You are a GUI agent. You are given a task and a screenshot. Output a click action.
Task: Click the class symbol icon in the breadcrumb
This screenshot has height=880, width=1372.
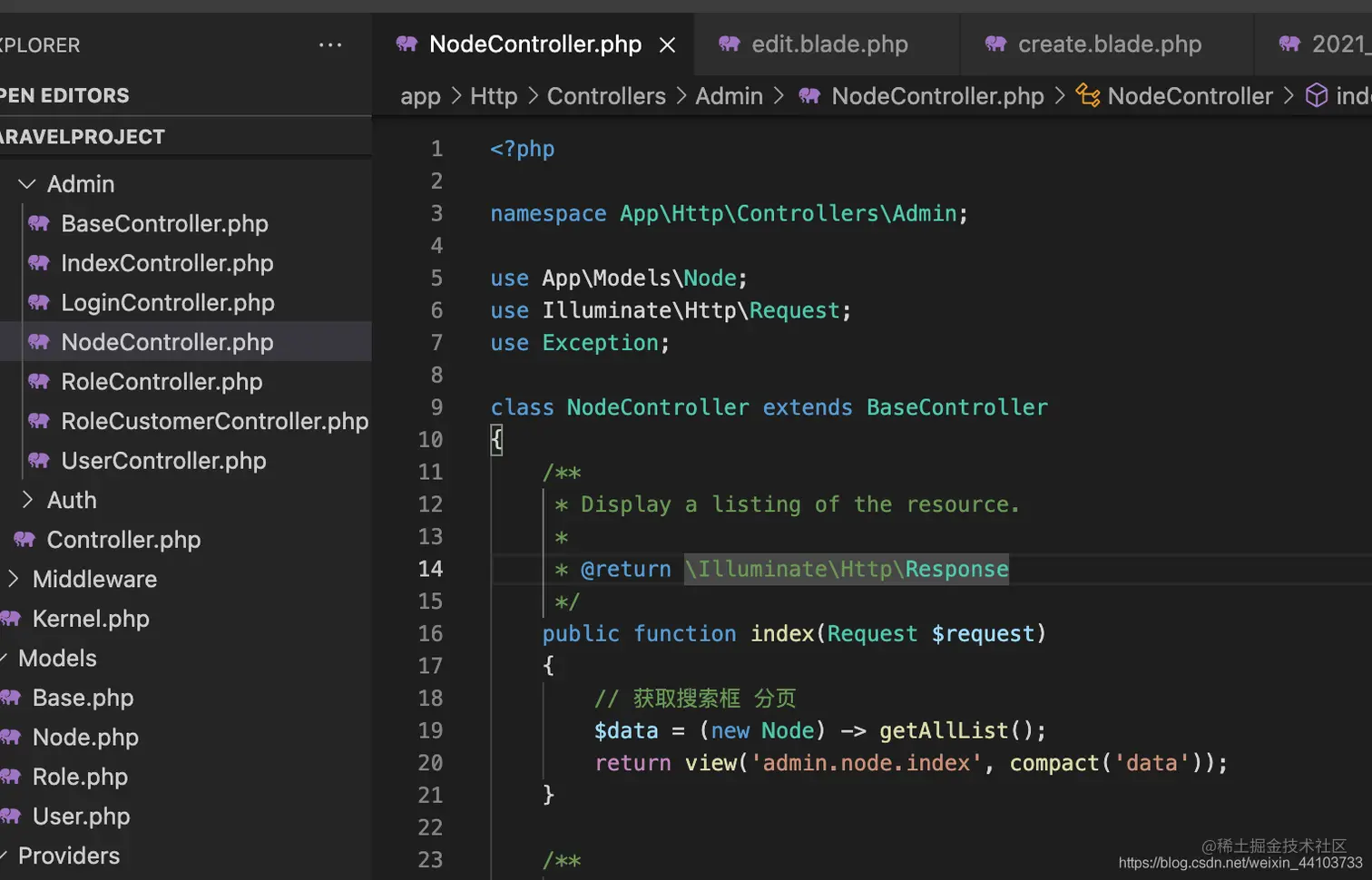1088,95
